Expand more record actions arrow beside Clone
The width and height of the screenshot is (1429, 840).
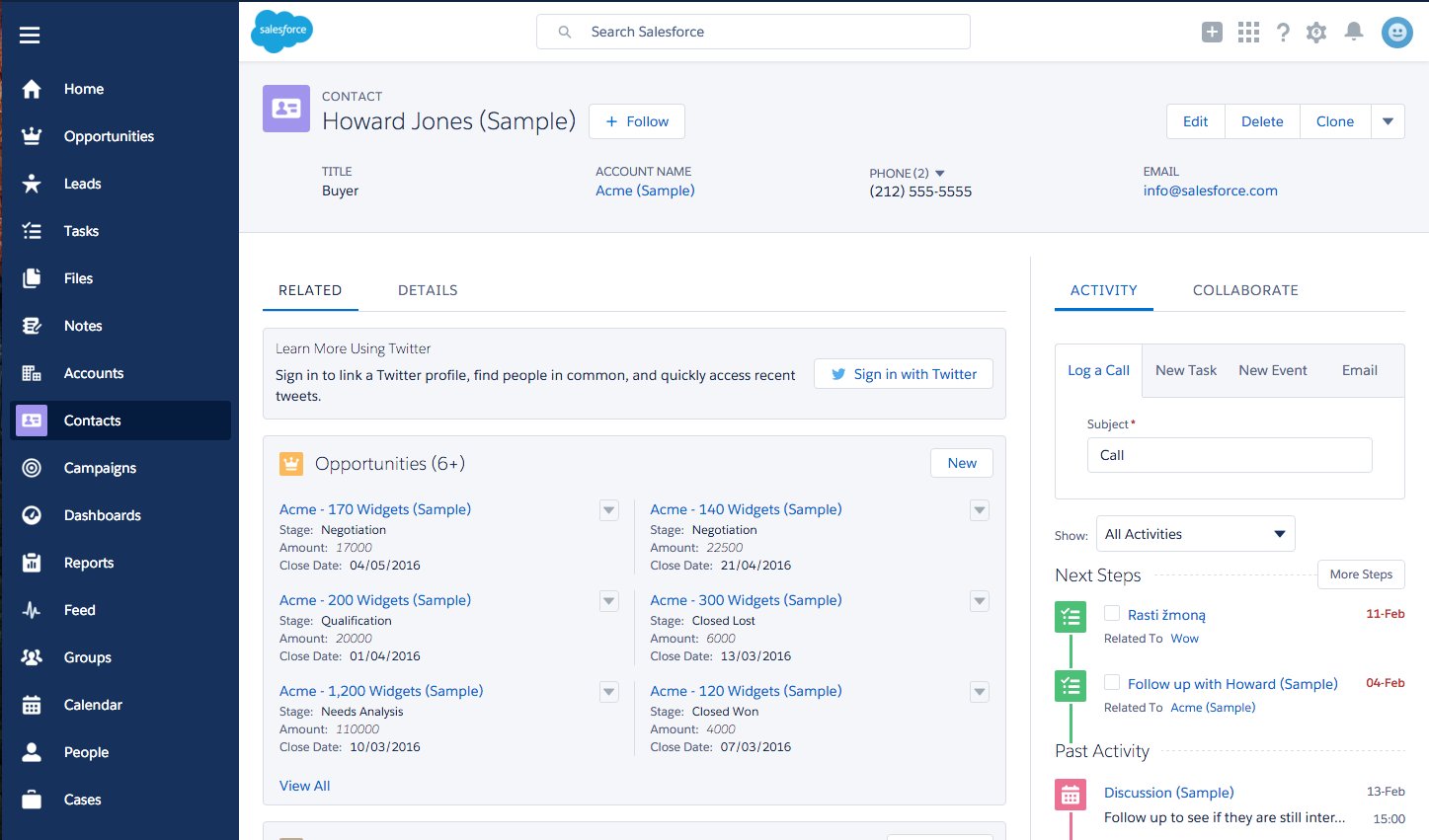coord(1388,121)
